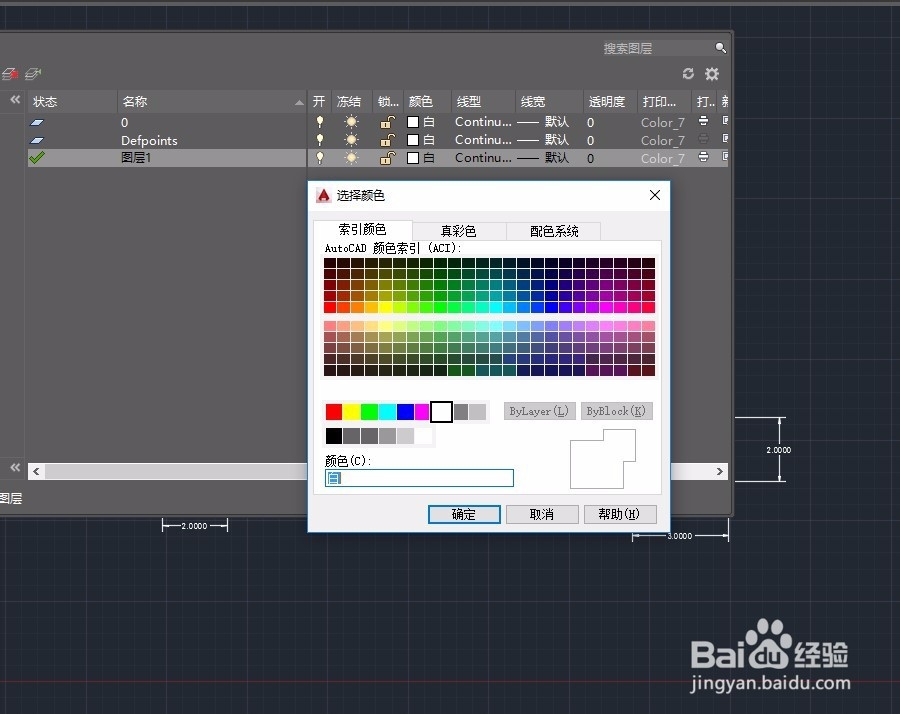900x714 pixels.
Task: Select the 图层1 layer name
Action: (136, 157)
